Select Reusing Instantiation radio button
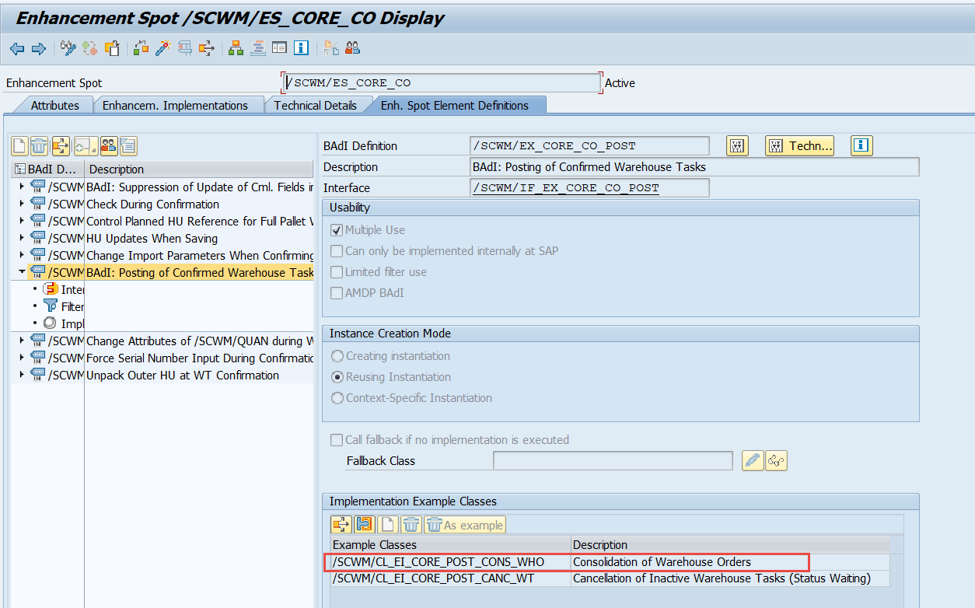The image size is (975, 608). click(337, 377)
